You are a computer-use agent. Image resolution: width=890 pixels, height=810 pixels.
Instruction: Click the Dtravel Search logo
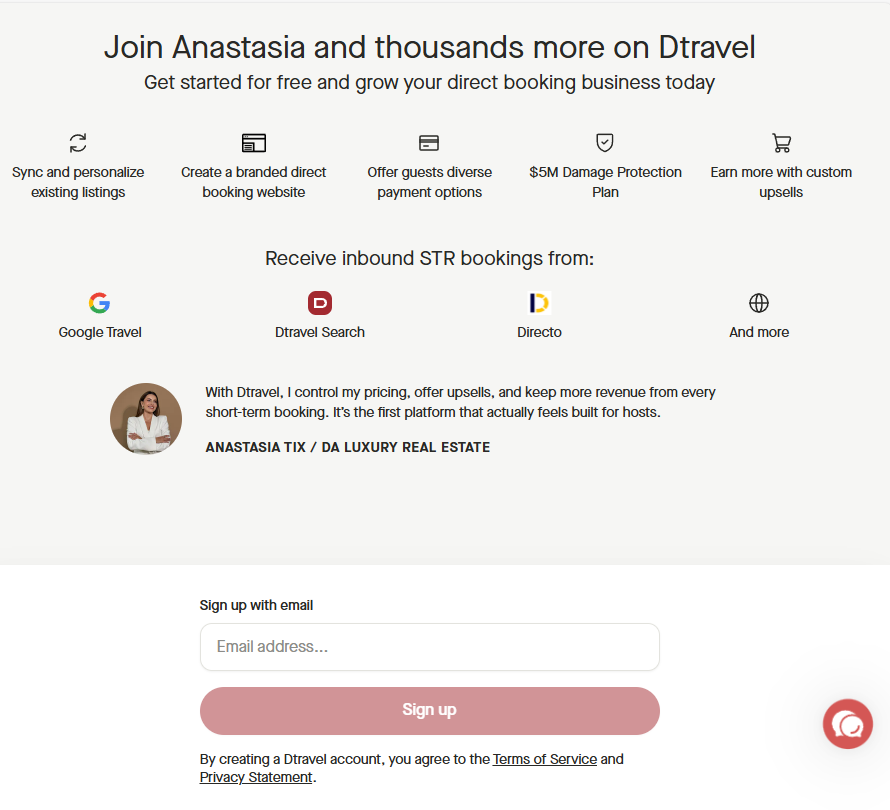(x=320, y=303)
